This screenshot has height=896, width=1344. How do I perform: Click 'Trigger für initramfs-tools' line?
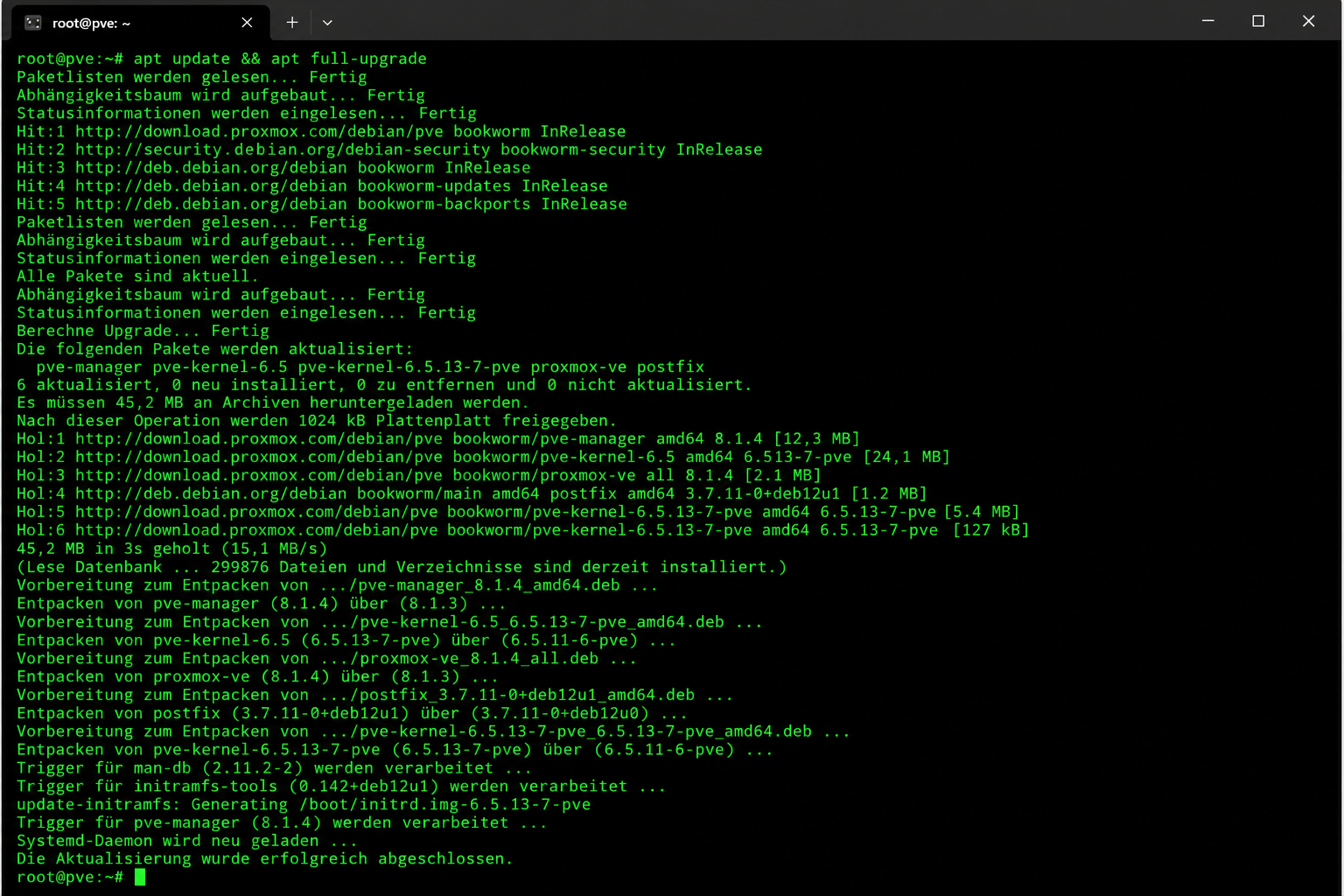pos(341,787)
